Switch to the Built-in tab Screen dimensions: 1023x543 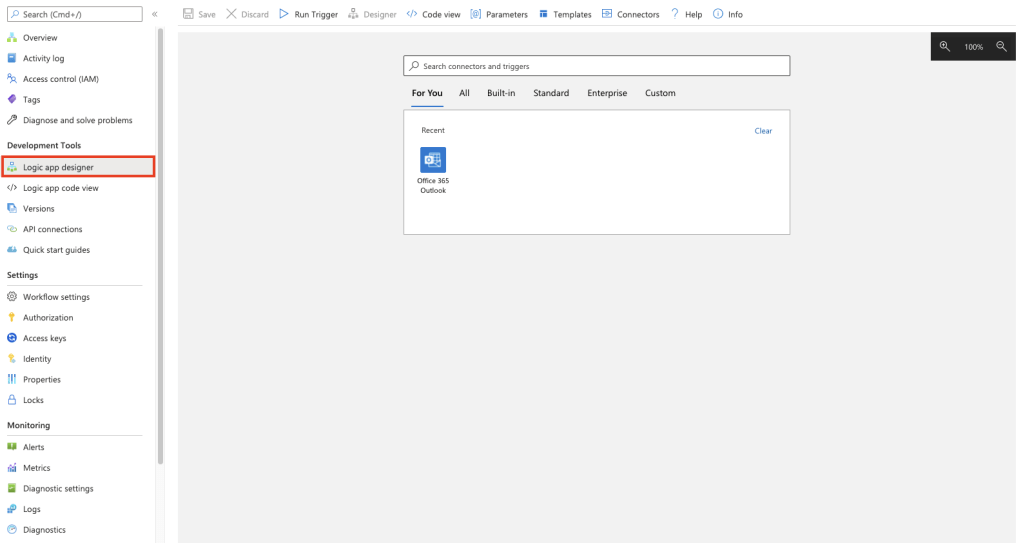pos(501,93)
